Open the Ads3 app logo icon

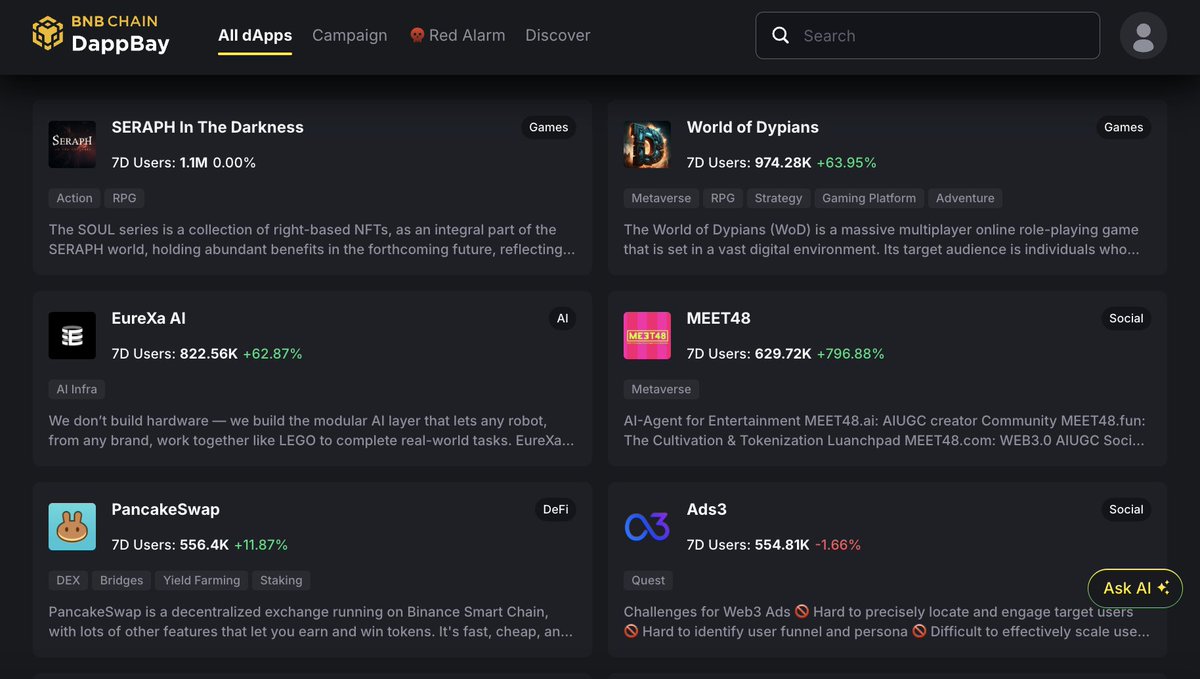[647, 527]
